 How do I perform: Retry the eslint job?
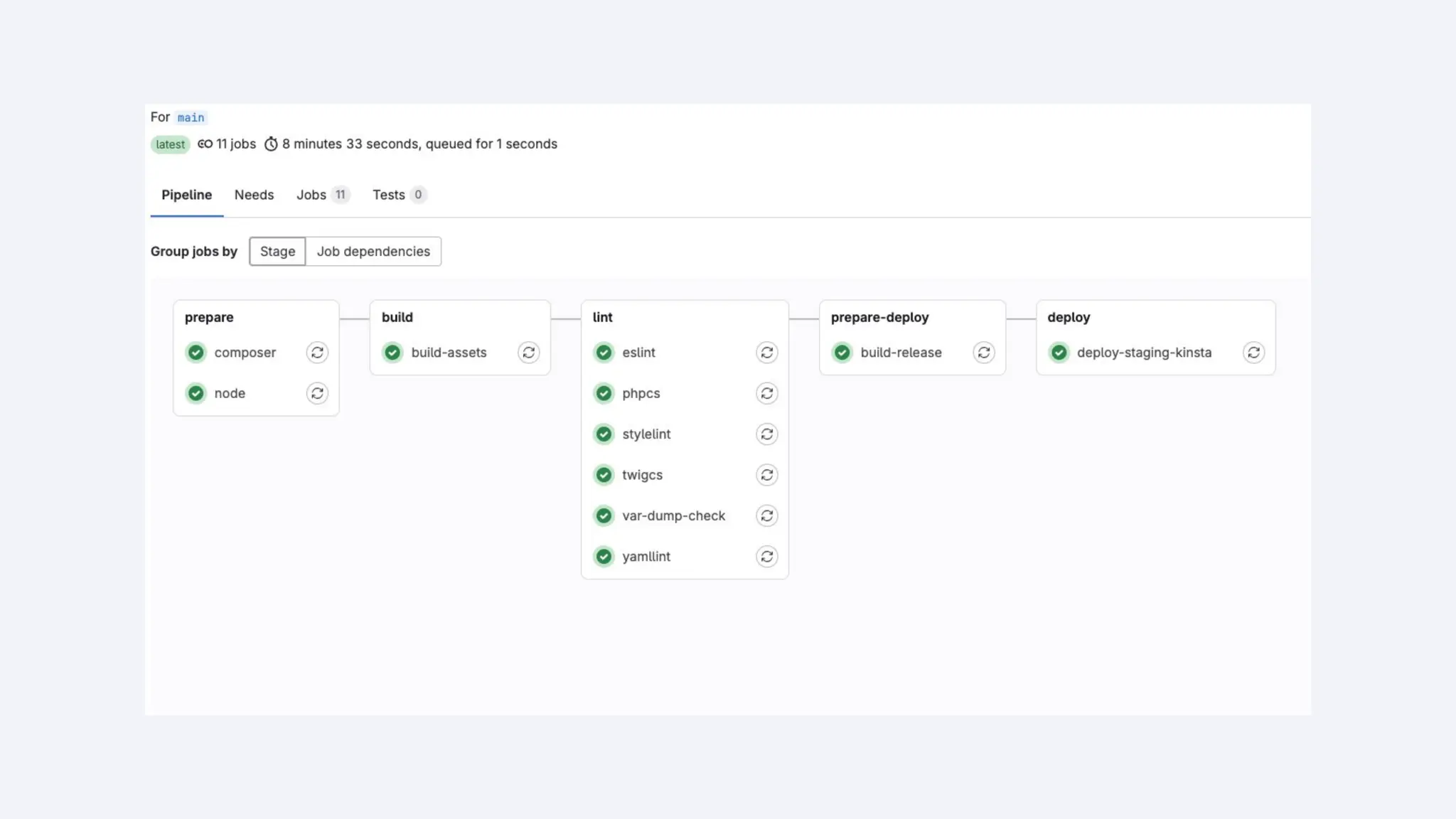click(766, 353)
